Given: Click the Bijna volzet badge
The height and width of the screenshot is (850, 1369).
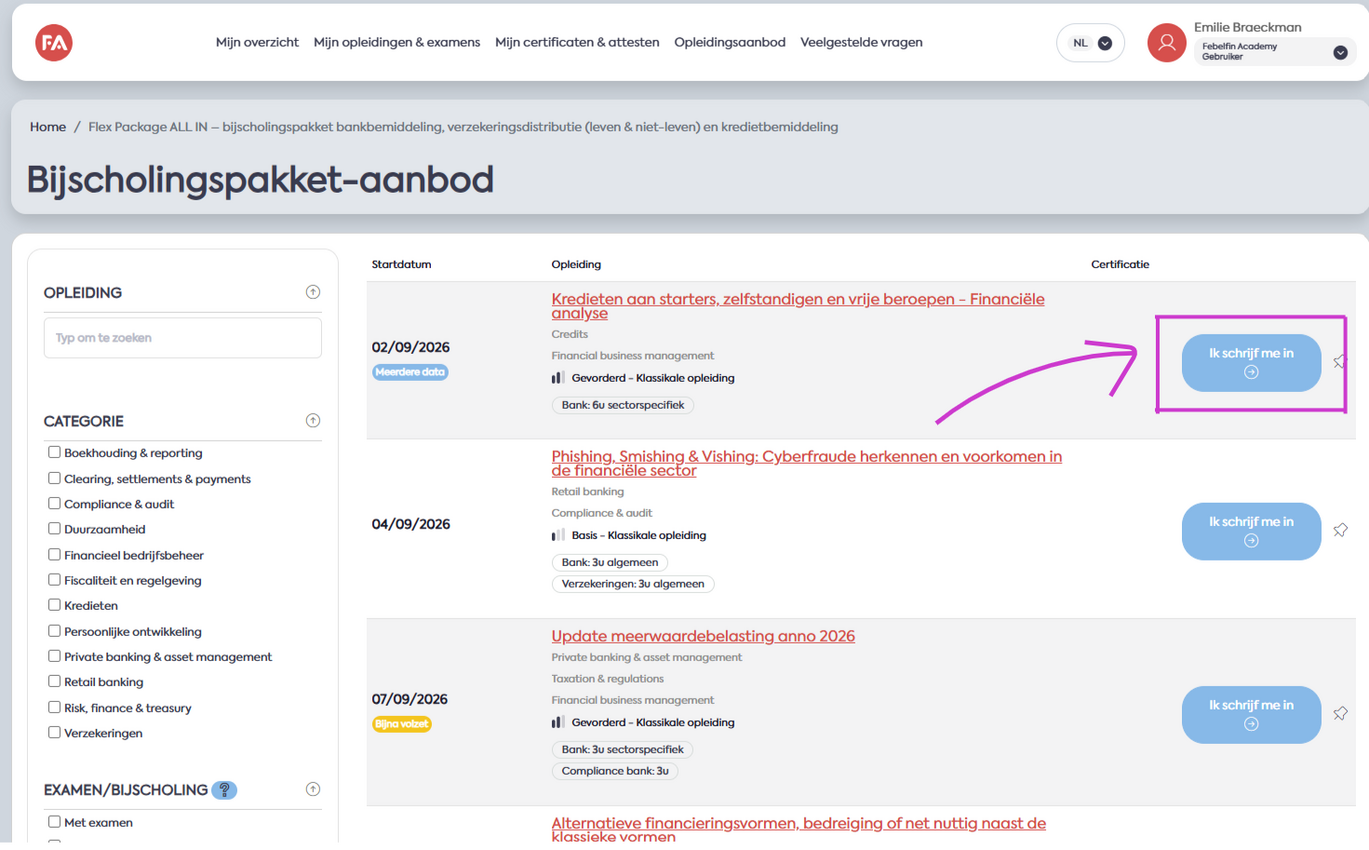Looking at the screenshot, I should click(402, 724).
